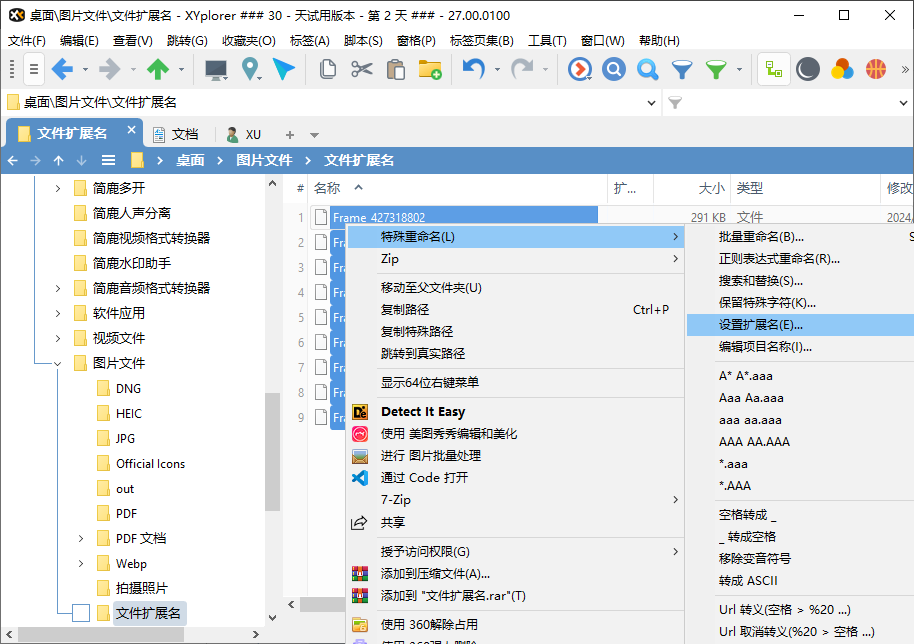
Task: Choose 设置扩展名(E)... from the submenu
Action: 760,325
